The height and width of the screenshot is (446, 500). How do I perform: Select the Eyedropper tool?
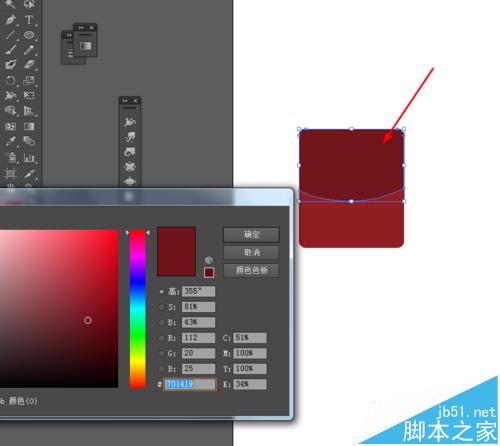tap(10, 141)
